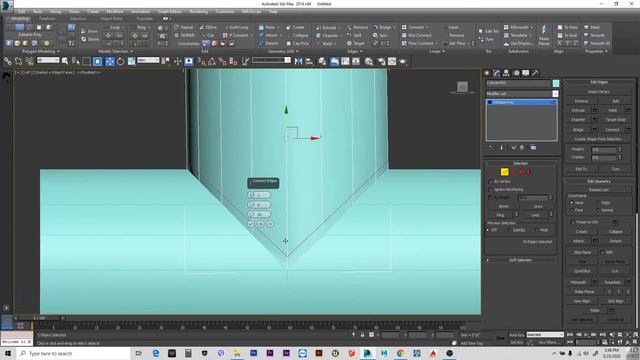
Task: Expand the Soft Selection rollout
Action: coord(520,260)
